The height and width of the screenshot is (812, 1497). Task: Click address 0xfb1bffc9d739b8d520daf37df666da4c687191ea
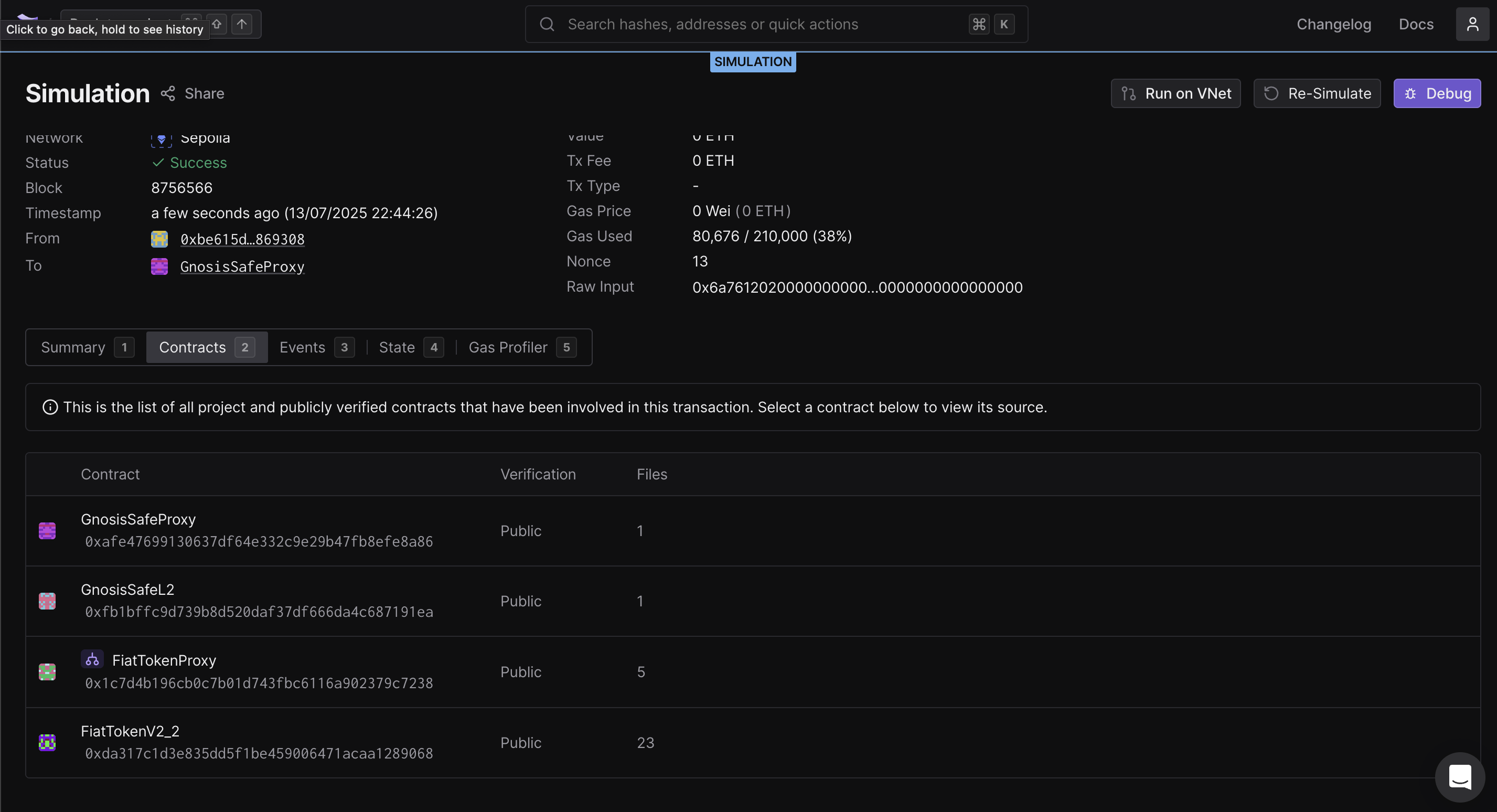(259, 612)
